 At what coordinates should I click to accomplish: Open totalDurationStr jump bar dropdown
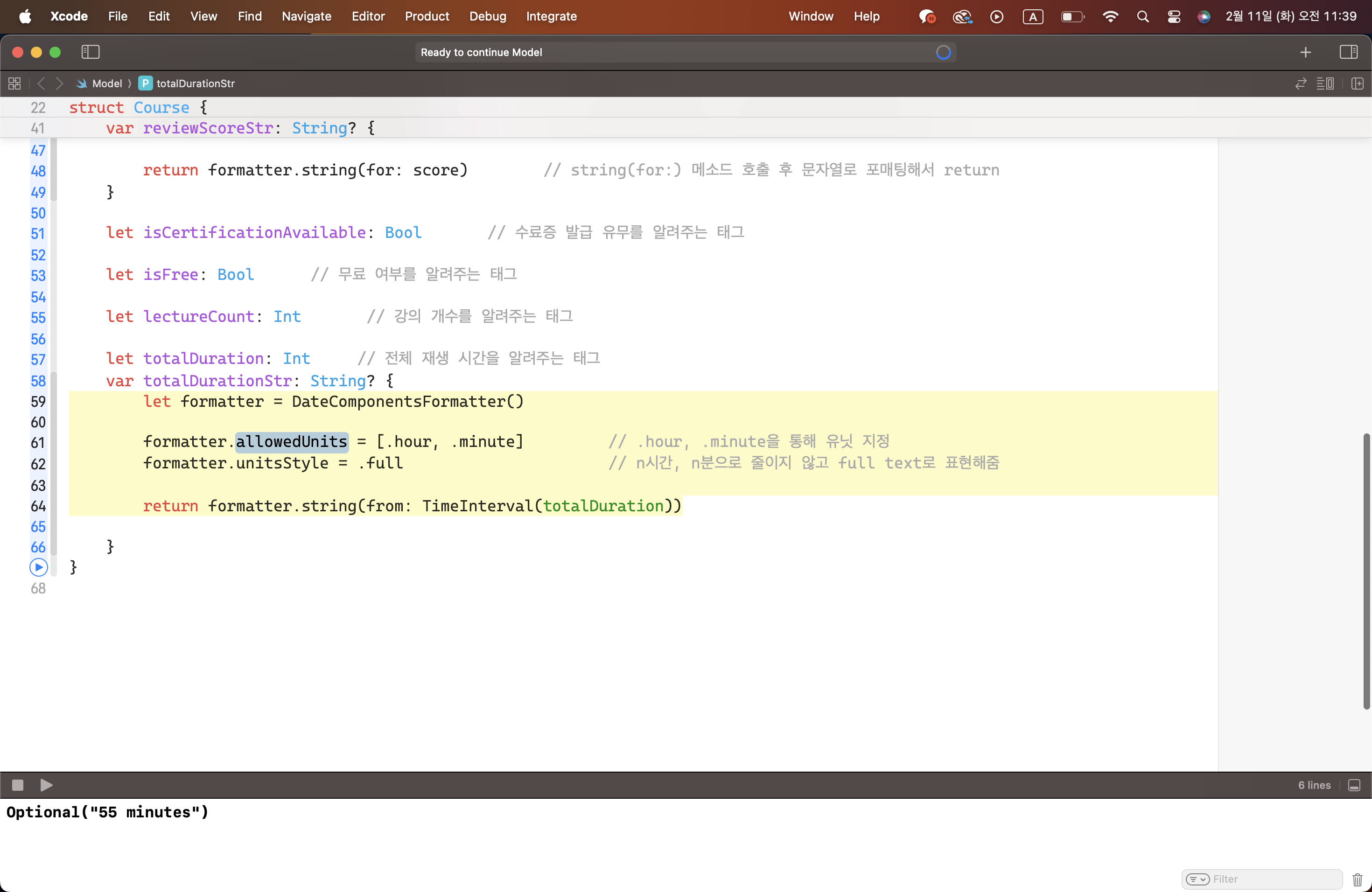coord(195,84)
